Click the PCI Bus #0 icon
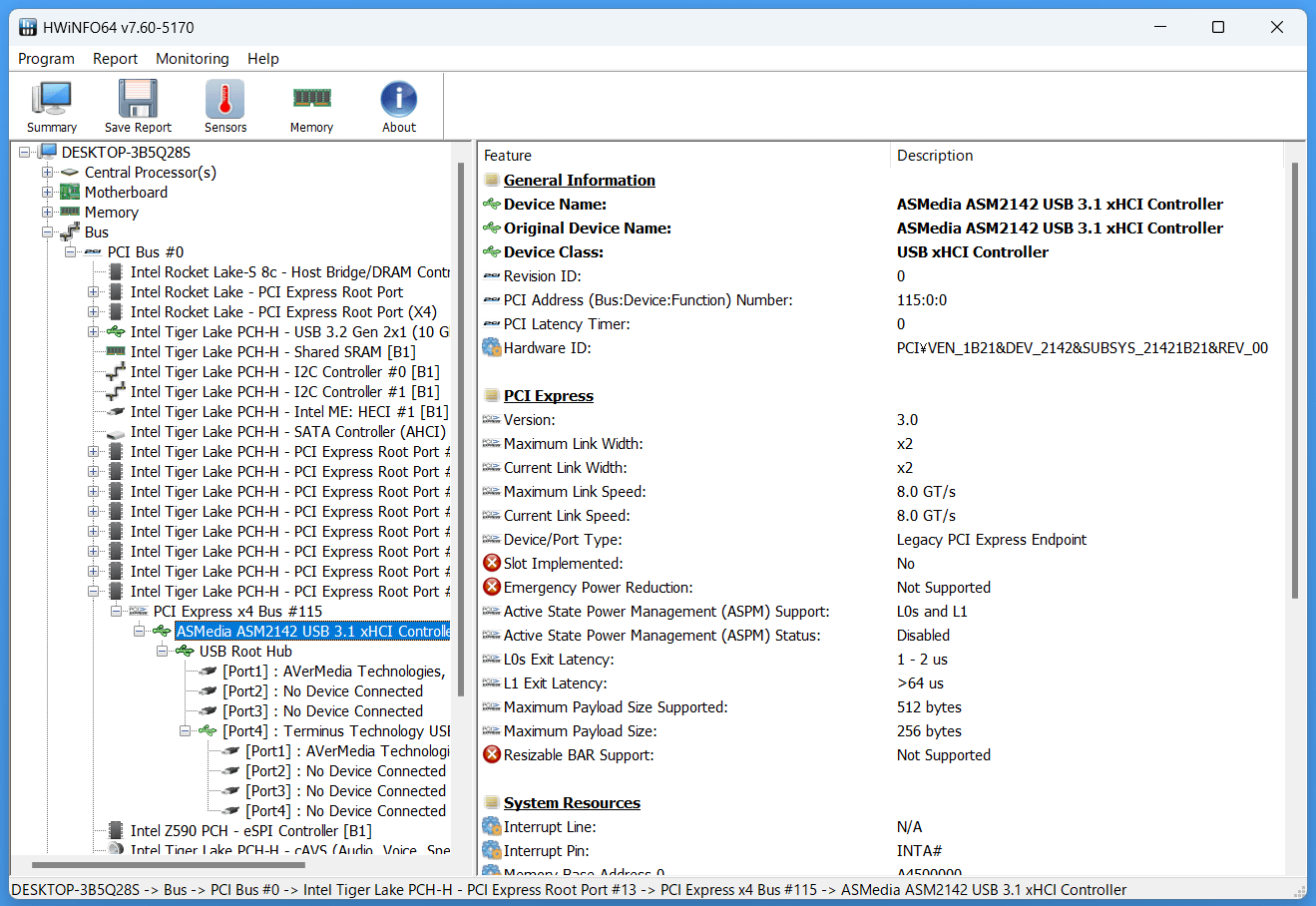 93,252
